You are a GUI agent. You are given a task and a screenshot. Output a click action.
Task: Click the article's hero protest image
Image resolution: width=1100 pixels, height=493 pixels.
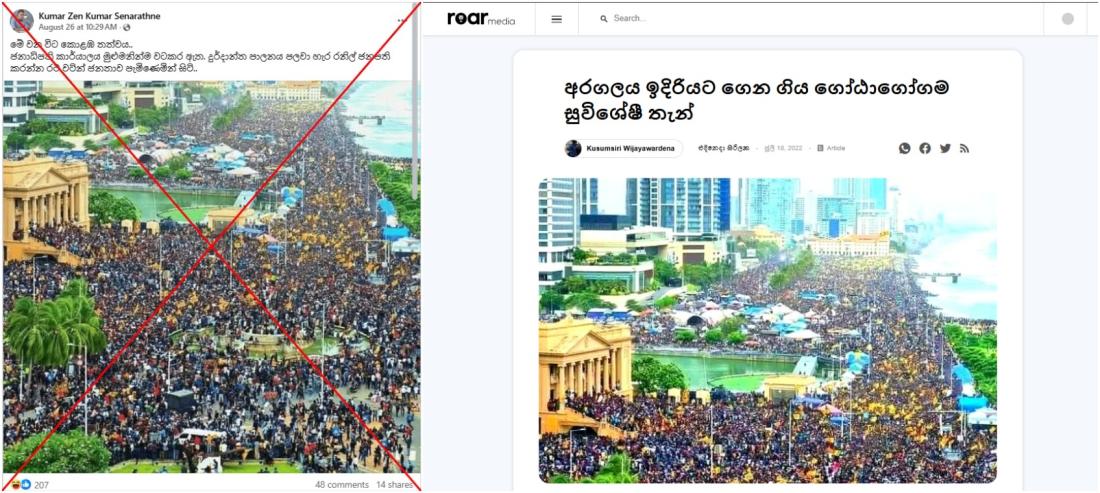coord(767,330)
